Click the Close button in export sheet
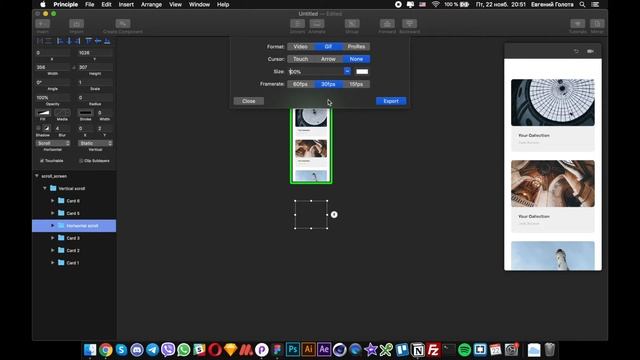Image resolution: width=640 pixels, height=360 pixels. click(249, 101)
